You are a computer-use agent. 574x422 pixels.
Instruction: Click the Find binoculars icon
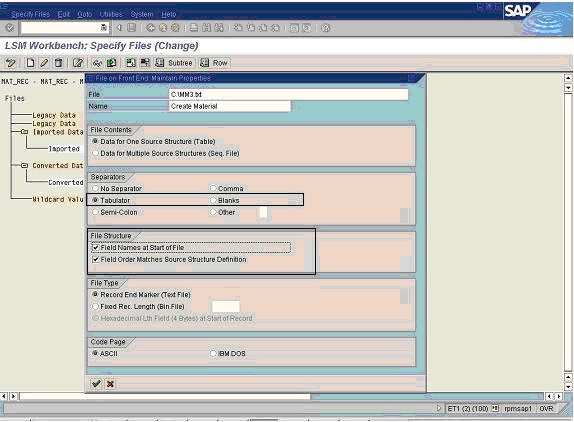206,27
